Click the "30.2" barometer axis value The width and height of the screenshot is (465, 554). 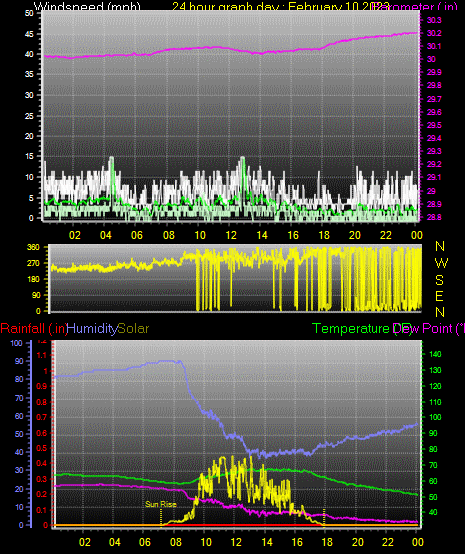pos(434,33)
